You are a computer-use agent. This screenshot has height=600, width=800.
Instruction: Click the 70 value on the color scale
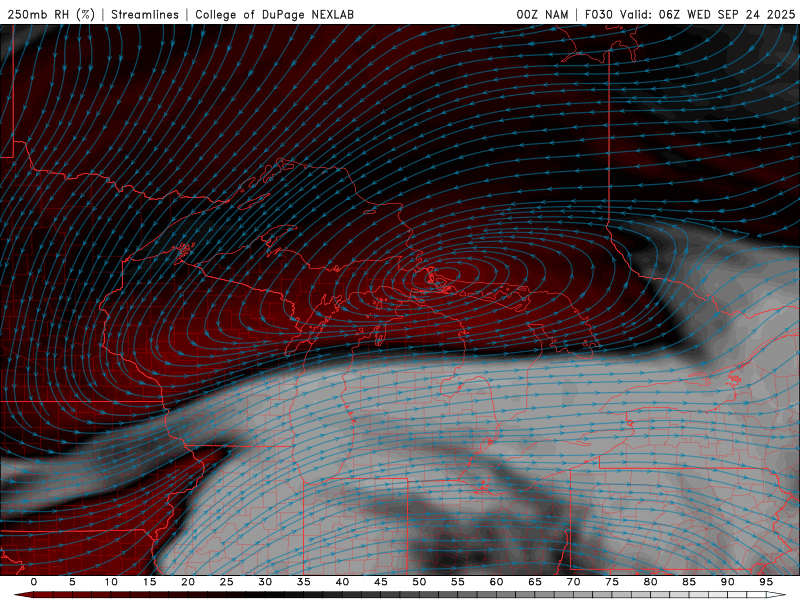[573, 582]
